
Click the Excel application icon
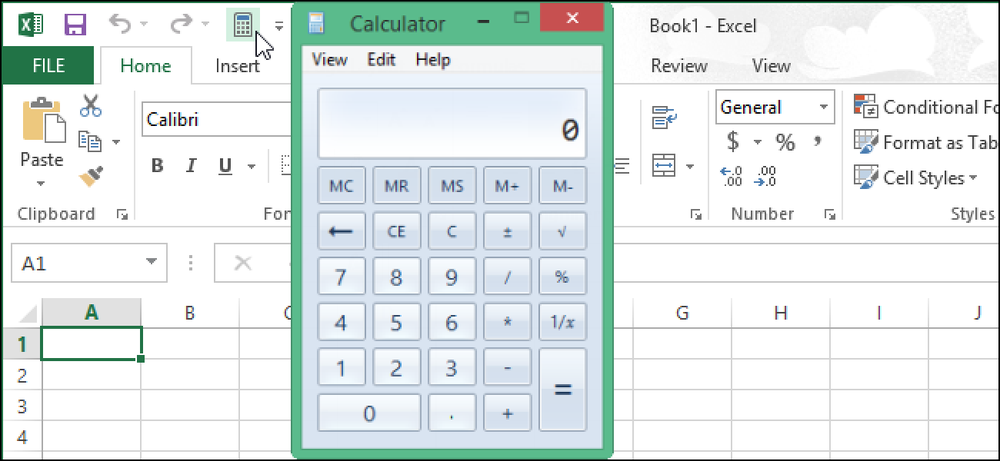[x=31, y=25]
